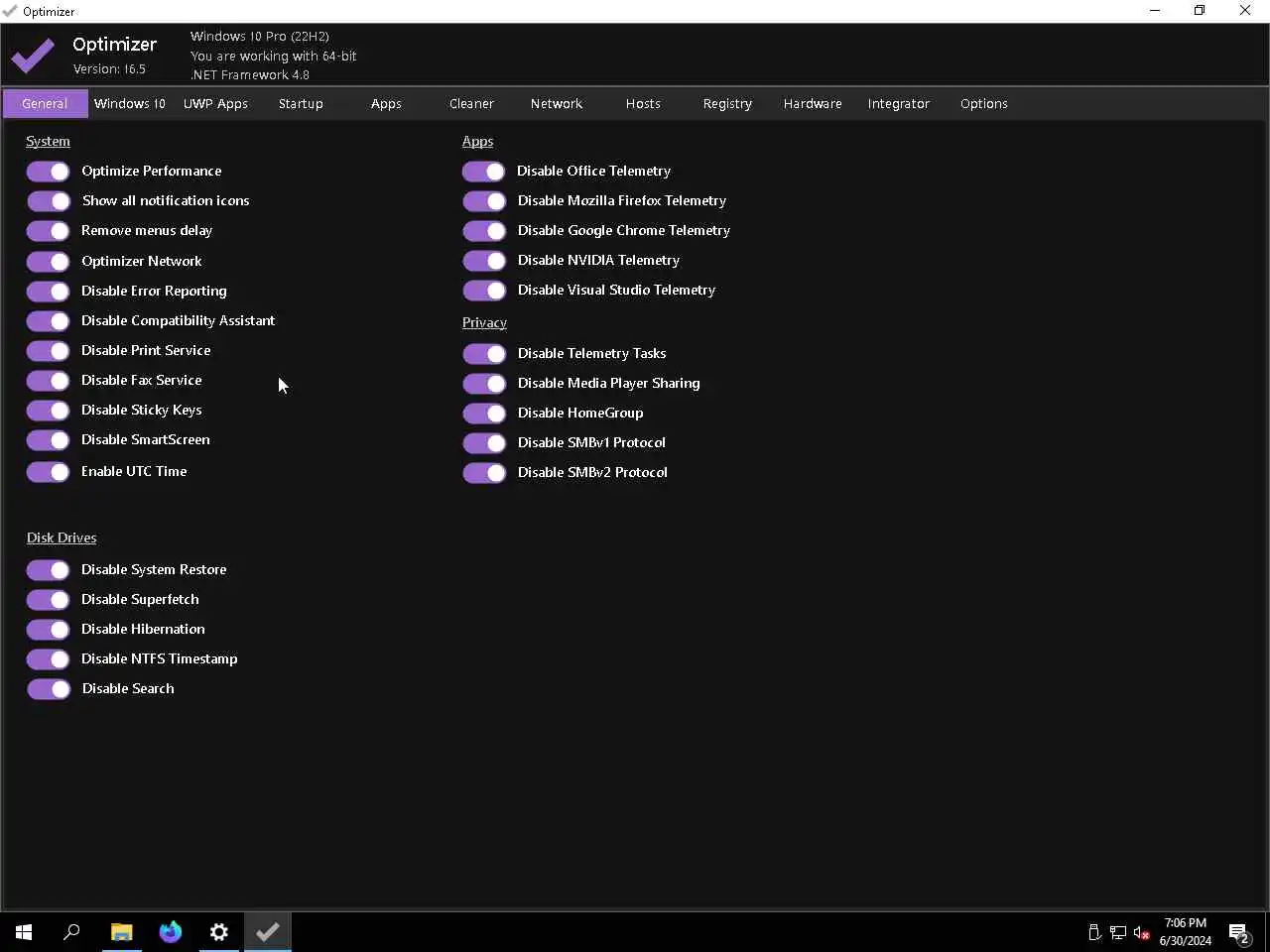
Task: Toggle Disable Fax Service
Action: [x=48, y=381]
